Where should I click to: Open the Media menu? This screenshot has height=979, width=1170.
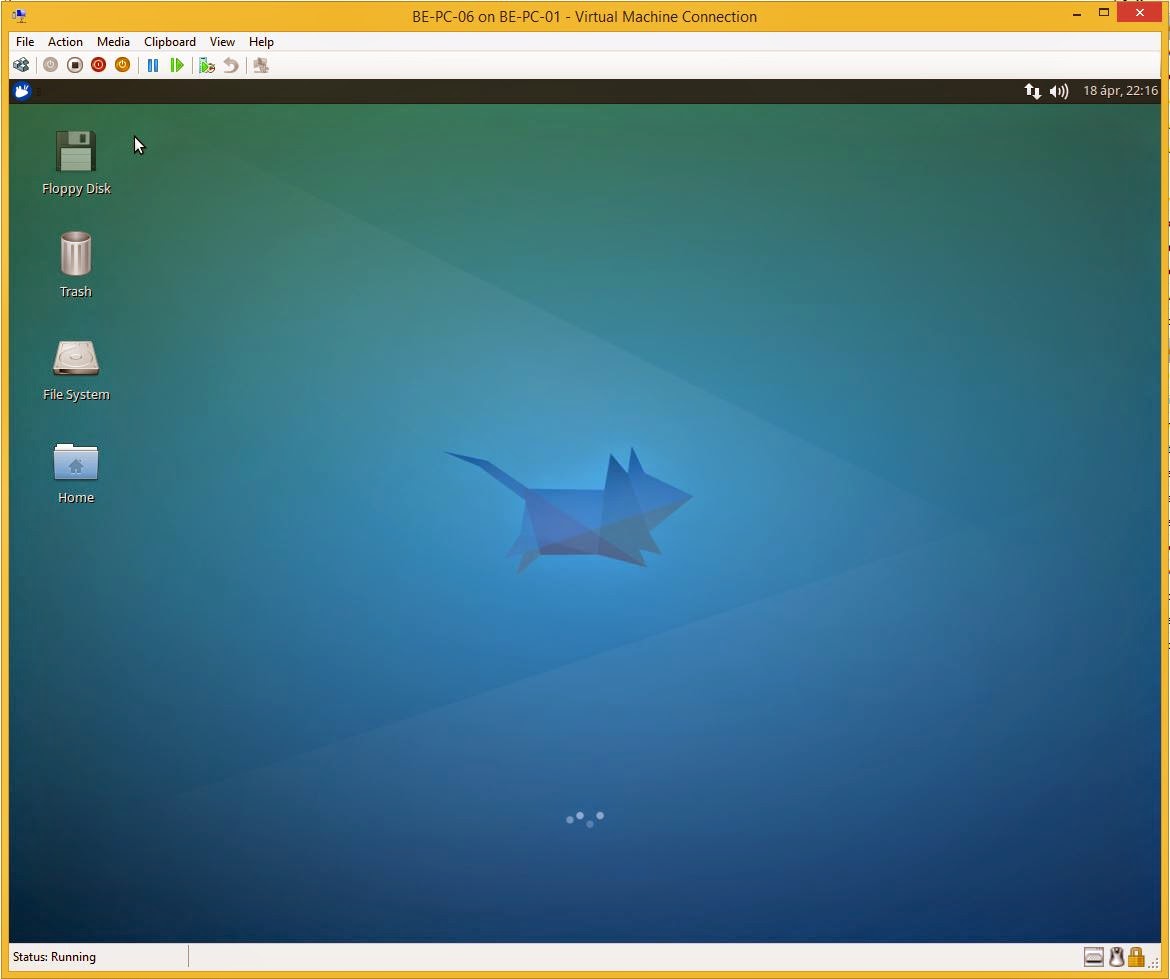(113, 42)
